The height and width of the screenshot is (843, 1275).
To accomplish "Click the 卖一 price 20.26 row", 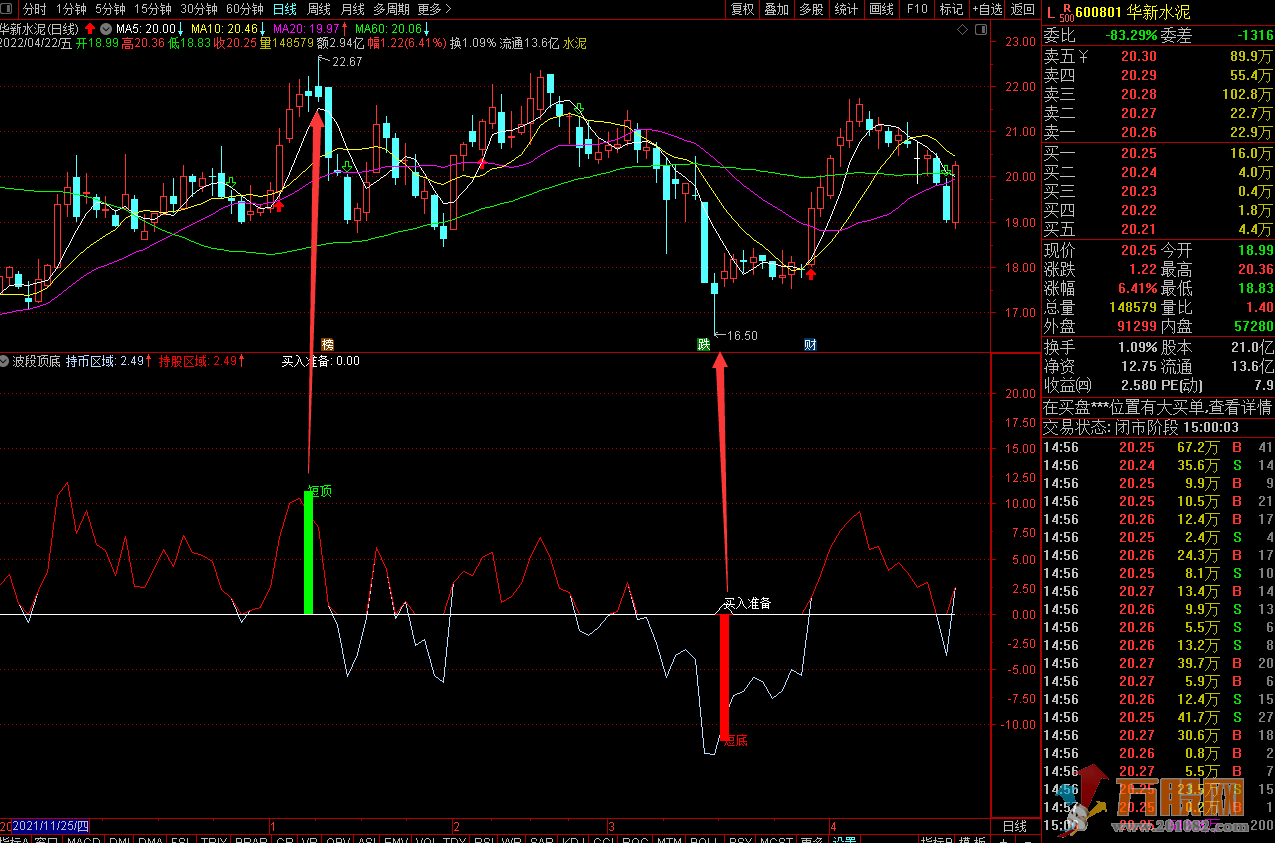I will [1158, 132].
